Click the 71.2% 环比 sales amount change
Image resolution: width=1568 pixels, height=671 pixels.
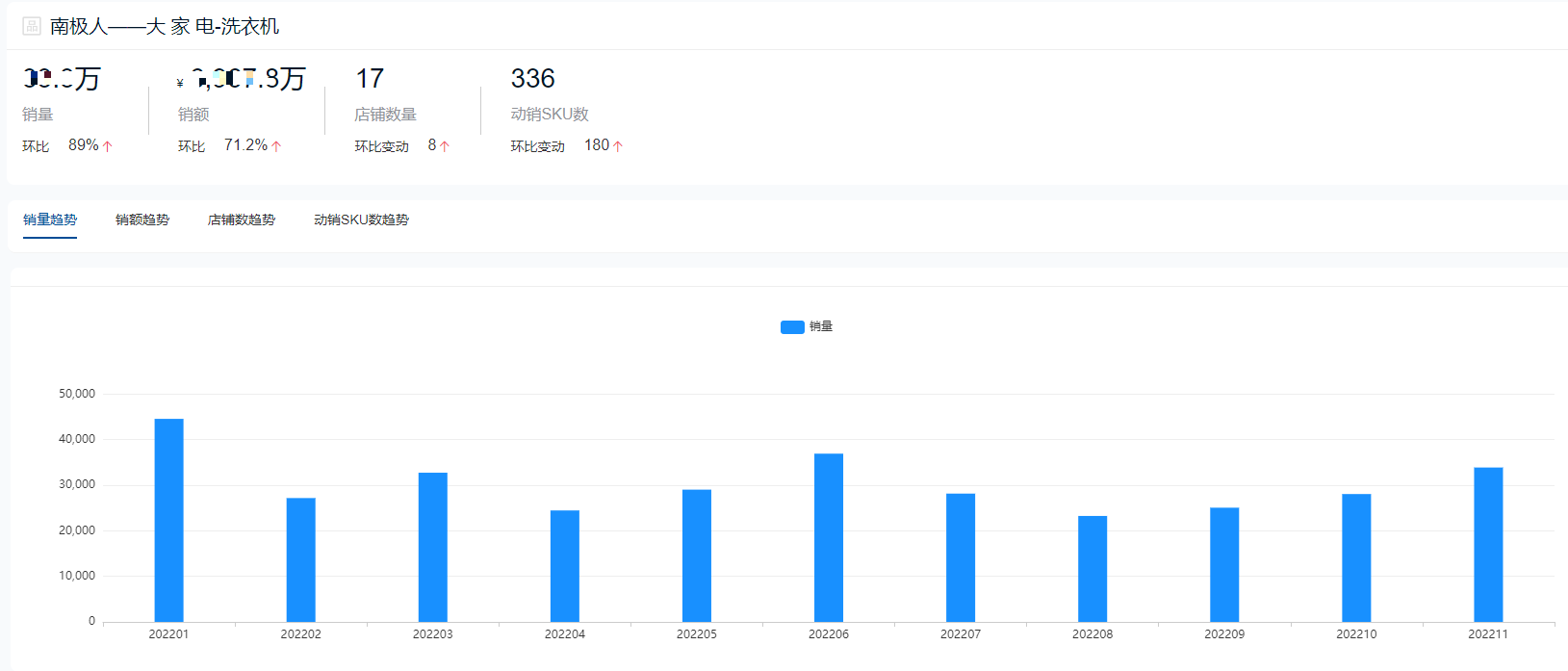245,144
